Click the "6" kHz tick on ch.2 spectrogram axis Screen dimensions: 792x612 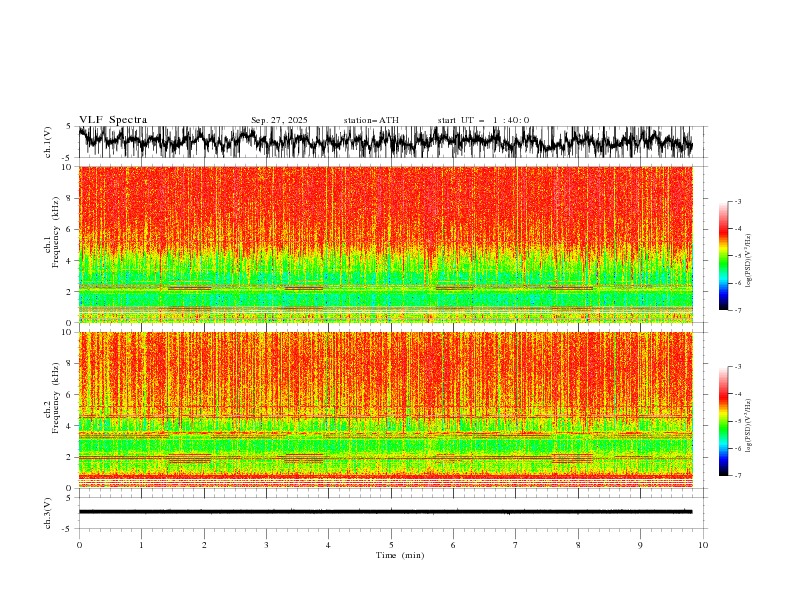(x=69, y=395)
